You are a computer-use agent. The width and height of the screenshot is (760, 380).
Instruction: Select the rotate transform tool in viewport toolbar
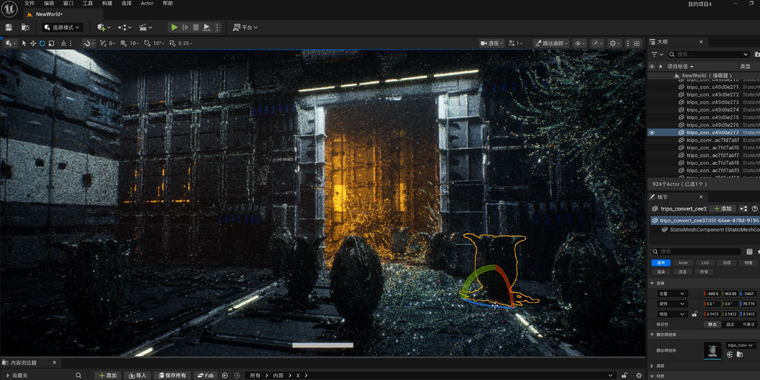[x=42, y=43]
